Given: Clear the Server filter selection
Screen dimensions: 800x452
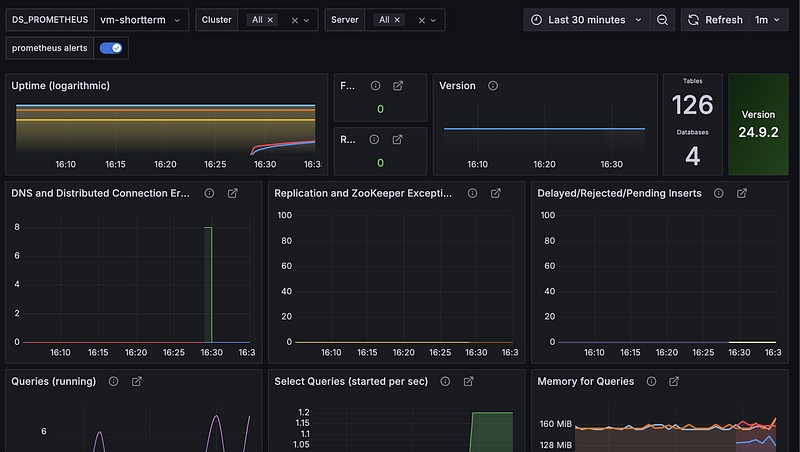Looking at the screenshot, I should coord(421,20).
